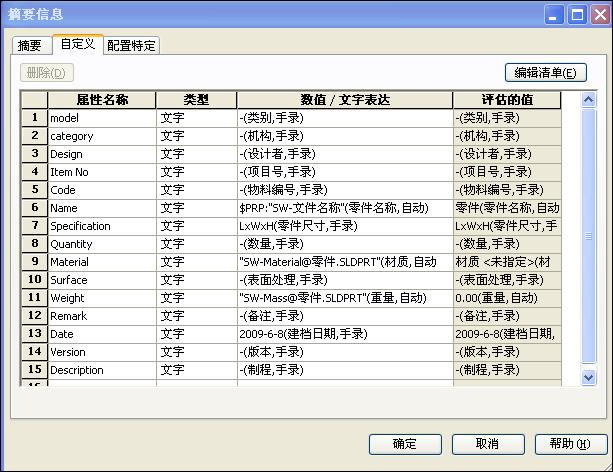
Task: Click the 评估的值 column header
Action: click(507, 100)
